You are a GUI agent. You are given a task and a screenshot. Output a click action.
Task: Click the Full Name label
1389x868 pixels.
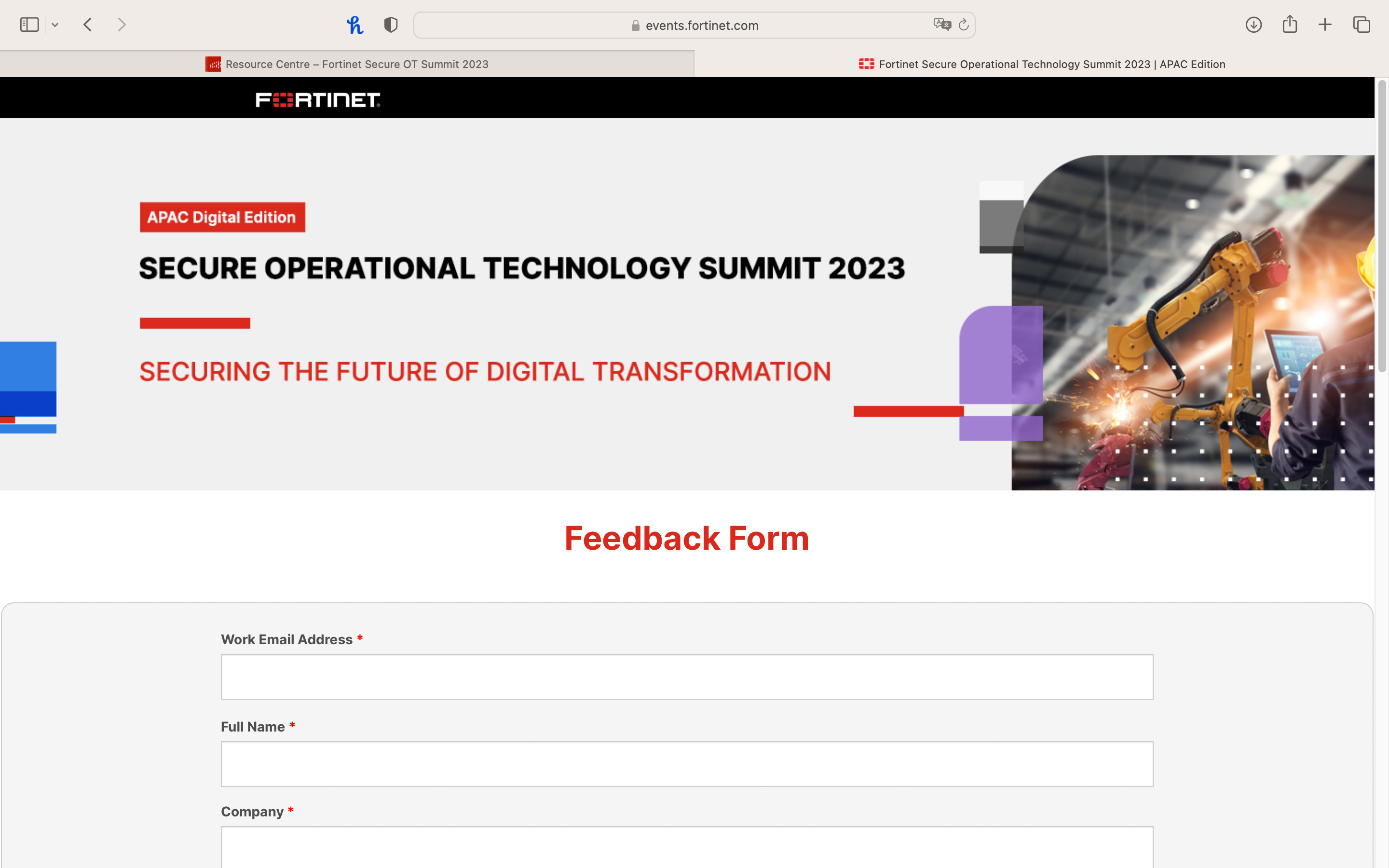tap(253, 727)
